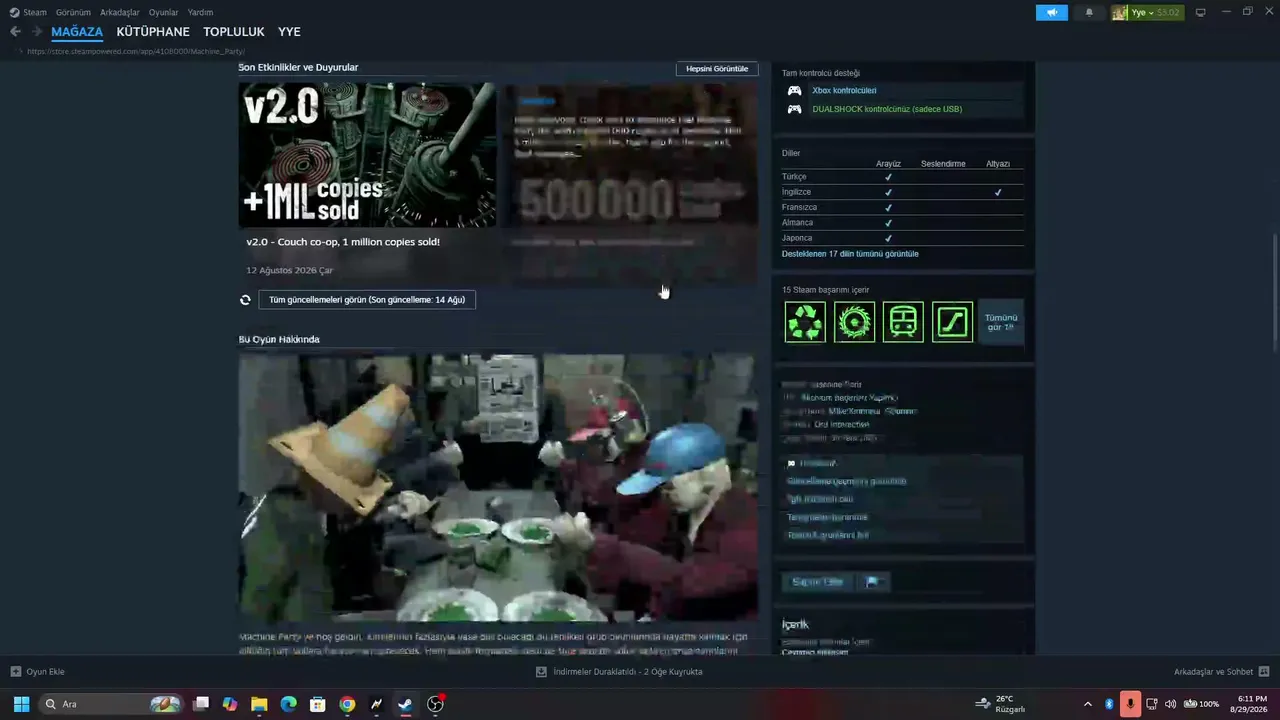Viewport: 1280px width, 720px height.
Task: Click Tüm güncellemeleri görün button
Action: tap(367, 300)
